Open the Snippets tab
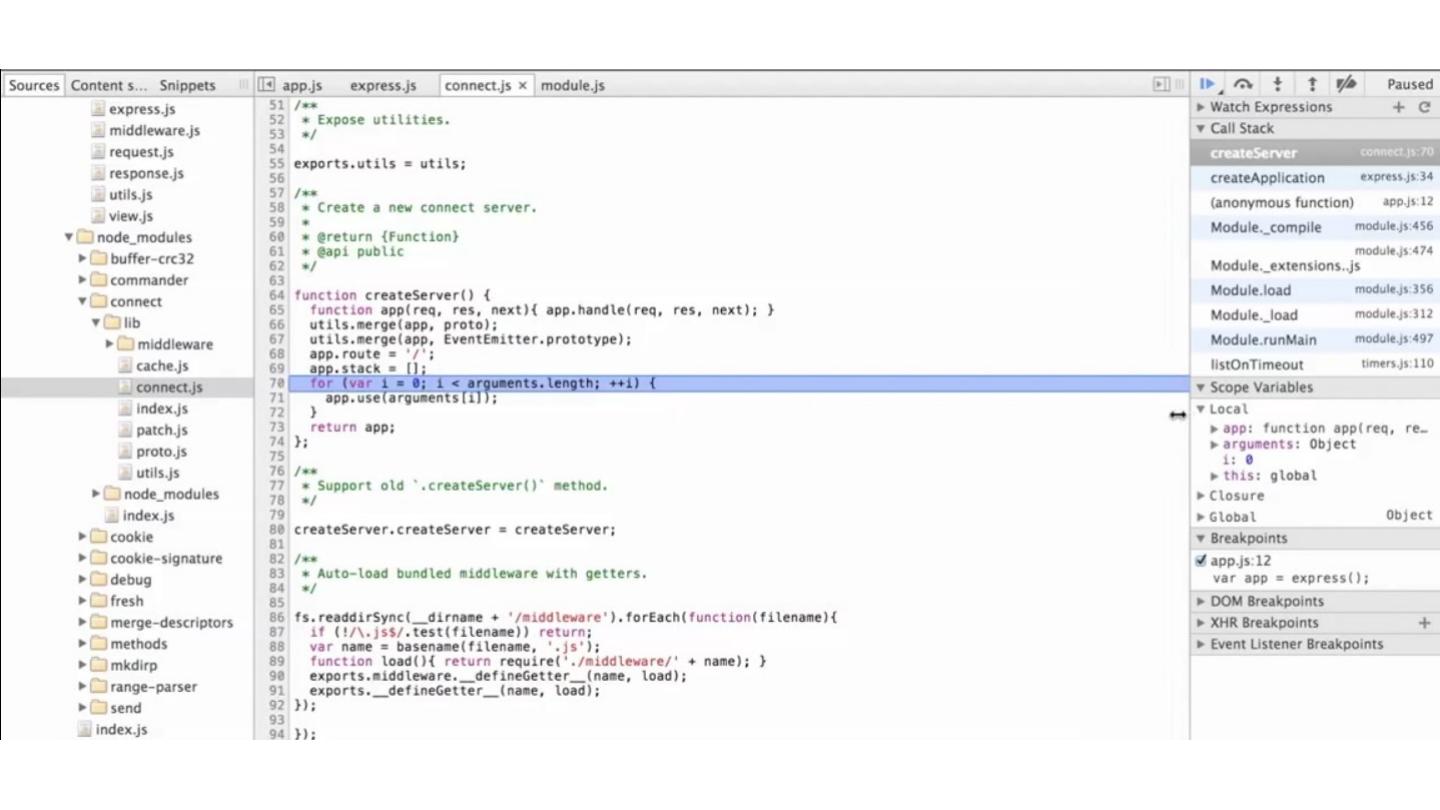This screenshot has height=810, width=1440. click(x=187, y=86)
